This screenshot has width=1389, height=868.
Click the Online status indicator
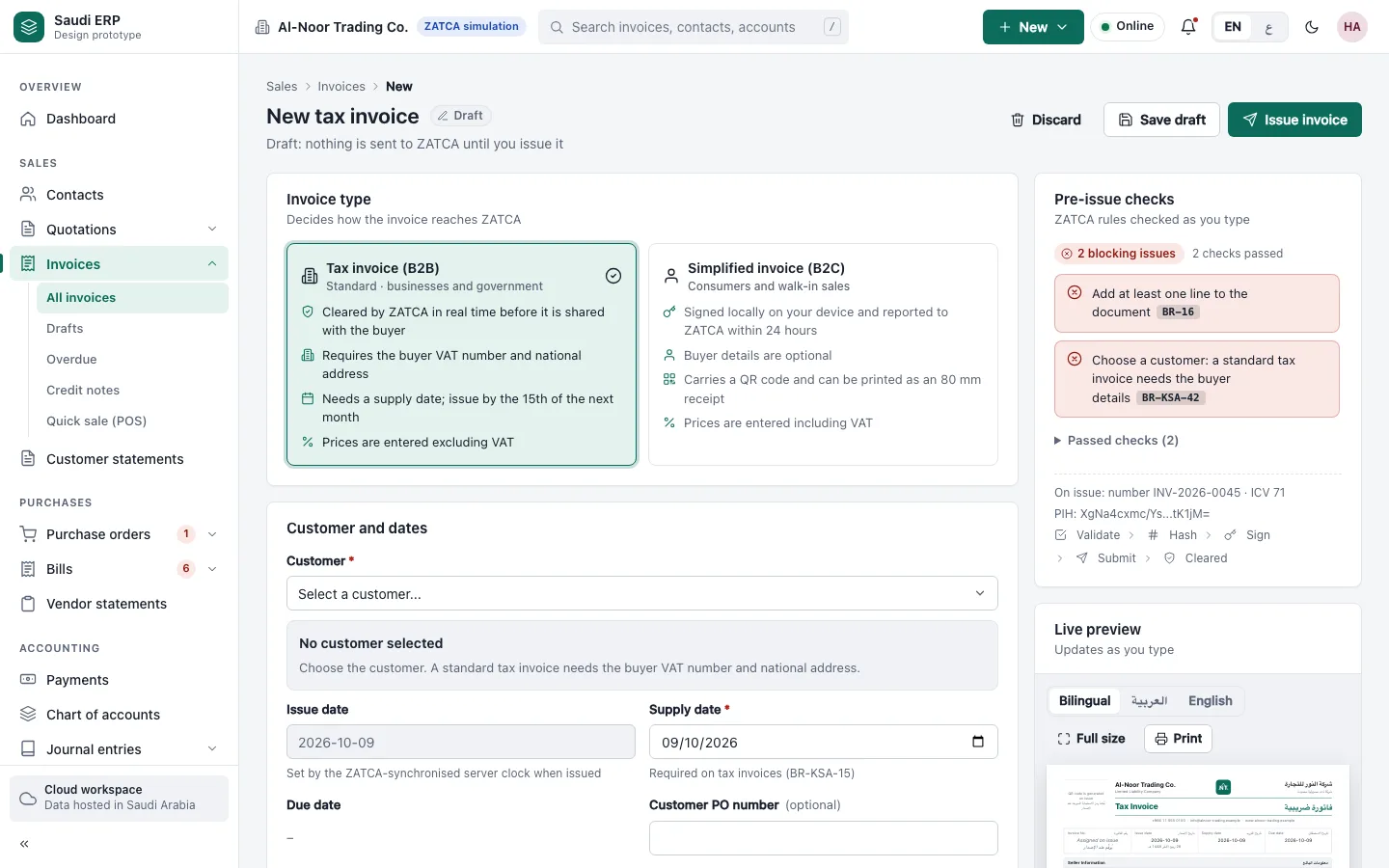pyautogui.click(x=1128, y=27)
